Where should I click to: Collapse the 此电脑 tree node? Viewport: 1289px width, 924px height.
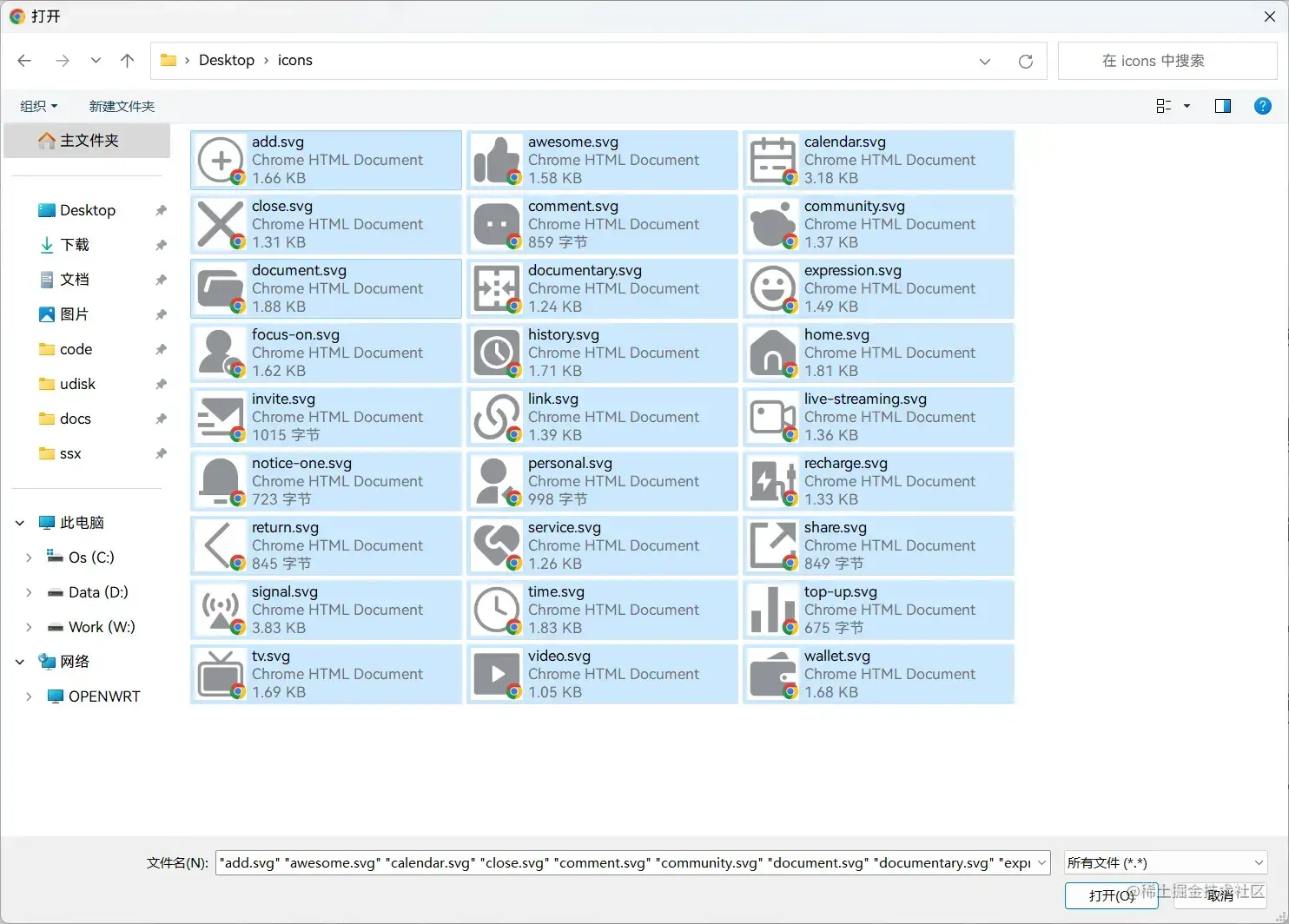tap(20, 523)
